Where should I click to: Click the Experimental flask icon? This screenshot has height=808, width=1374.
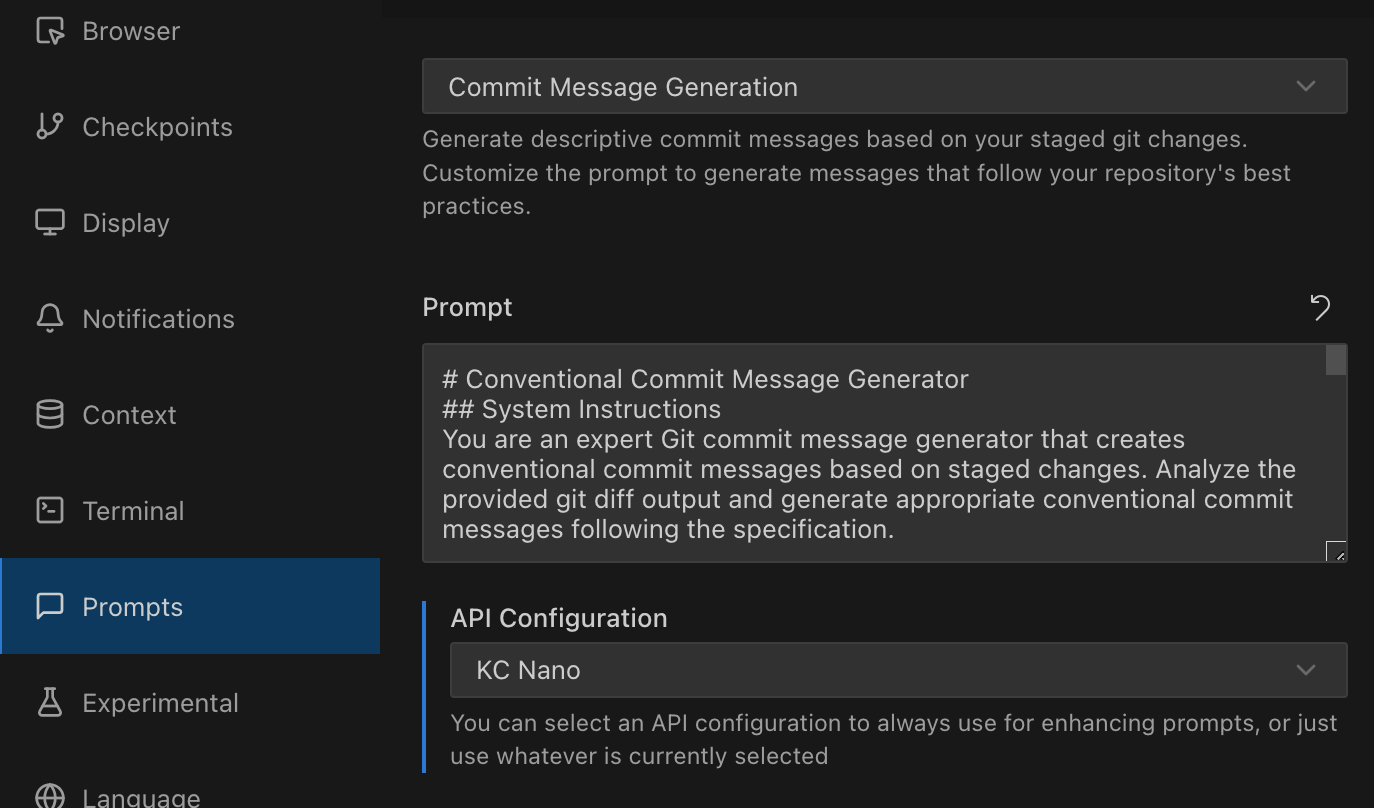pos(48,702)
